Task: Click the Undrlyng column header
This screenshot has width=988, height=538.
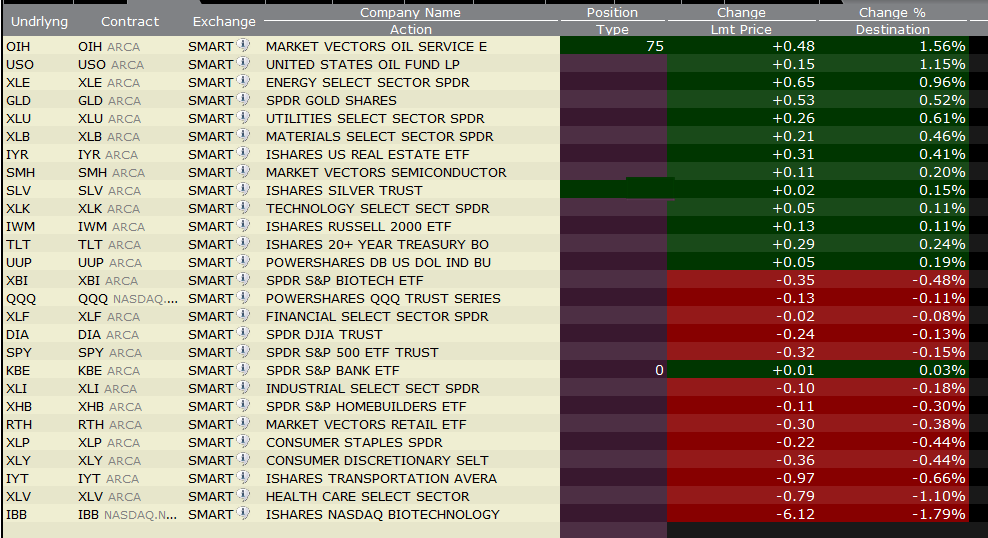Action: coord(39,21)
